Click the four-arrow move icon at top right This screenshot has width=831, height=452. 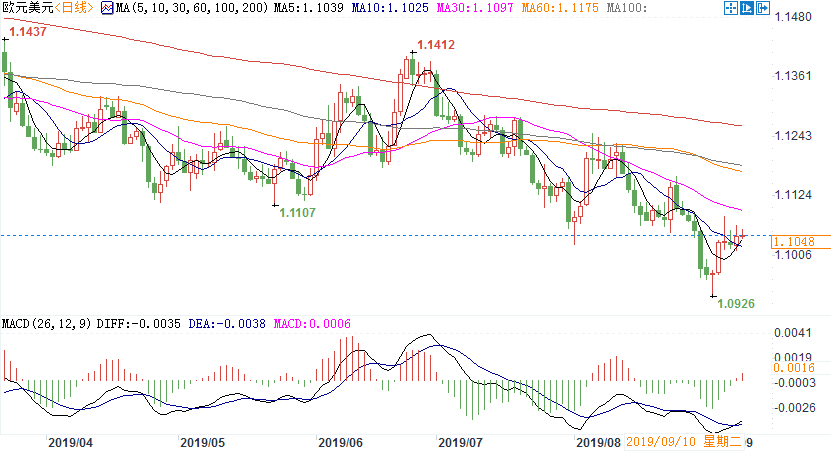point(729,8)
